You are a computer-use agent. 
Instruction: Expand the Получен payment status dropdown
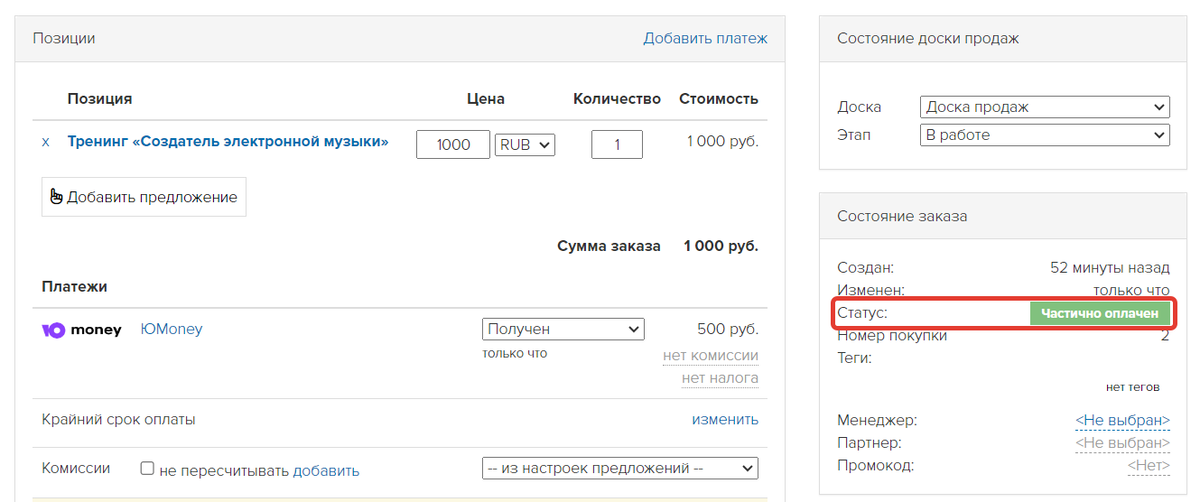563,329
